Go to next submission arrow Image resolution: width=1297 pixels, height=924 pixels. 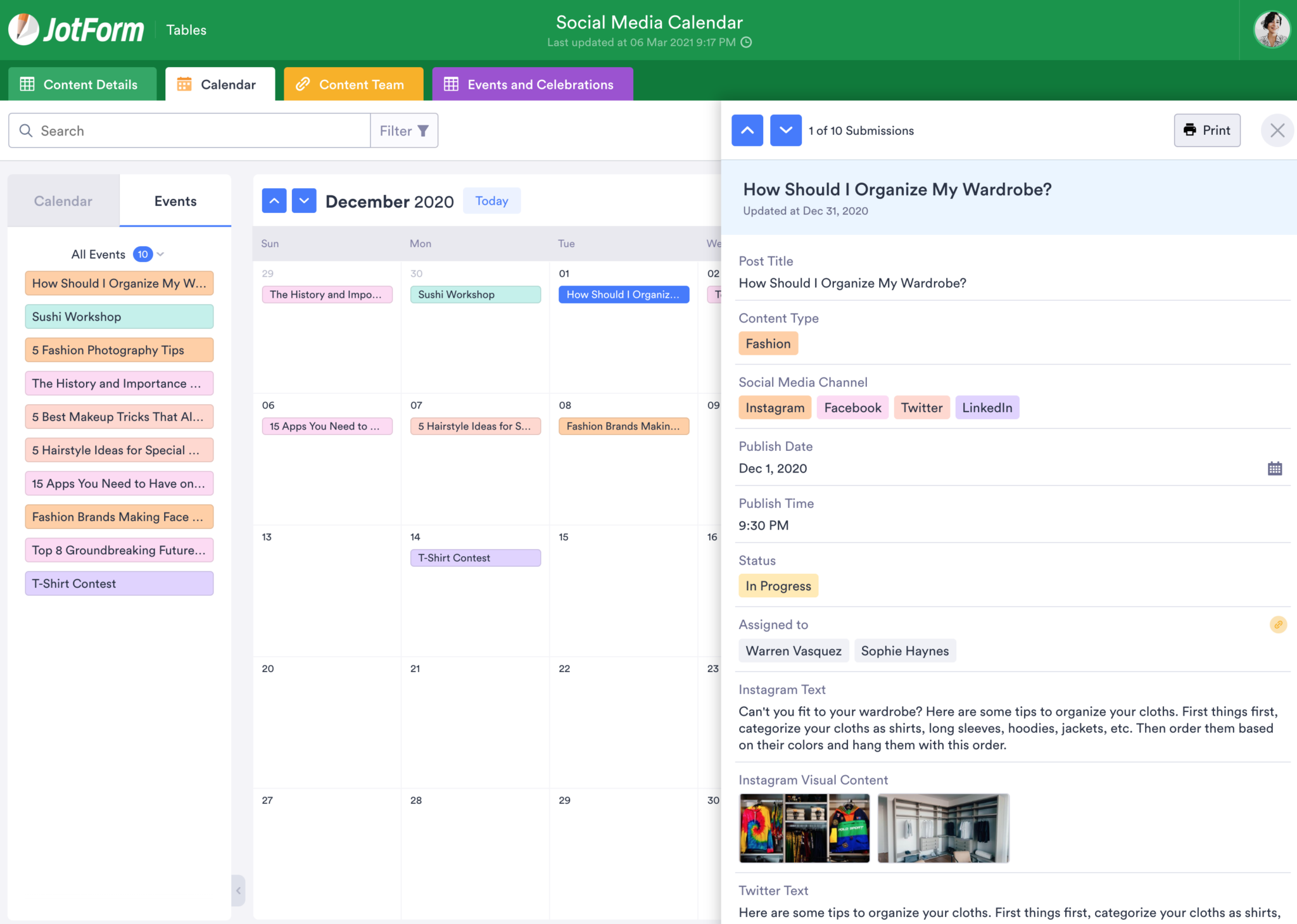pyautogui.click(x=785, y=130)
